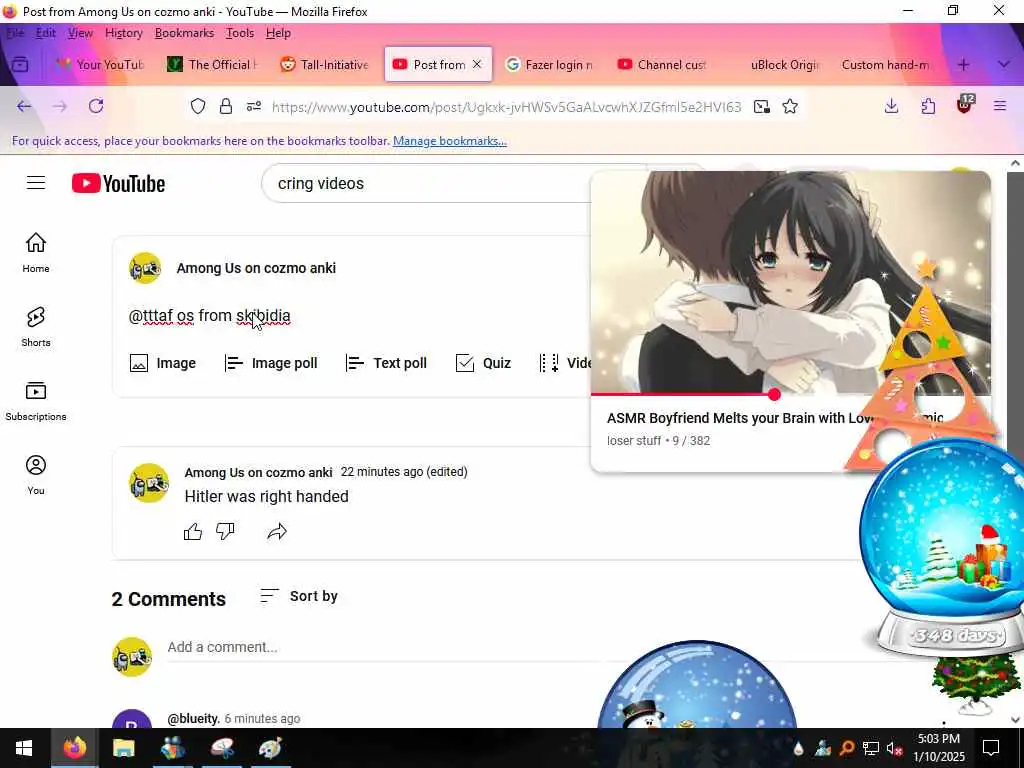The height and width of the screenshot is (768, 1024).
Task: Open the notifications action center icon
Action: click(x=991, y=748)
